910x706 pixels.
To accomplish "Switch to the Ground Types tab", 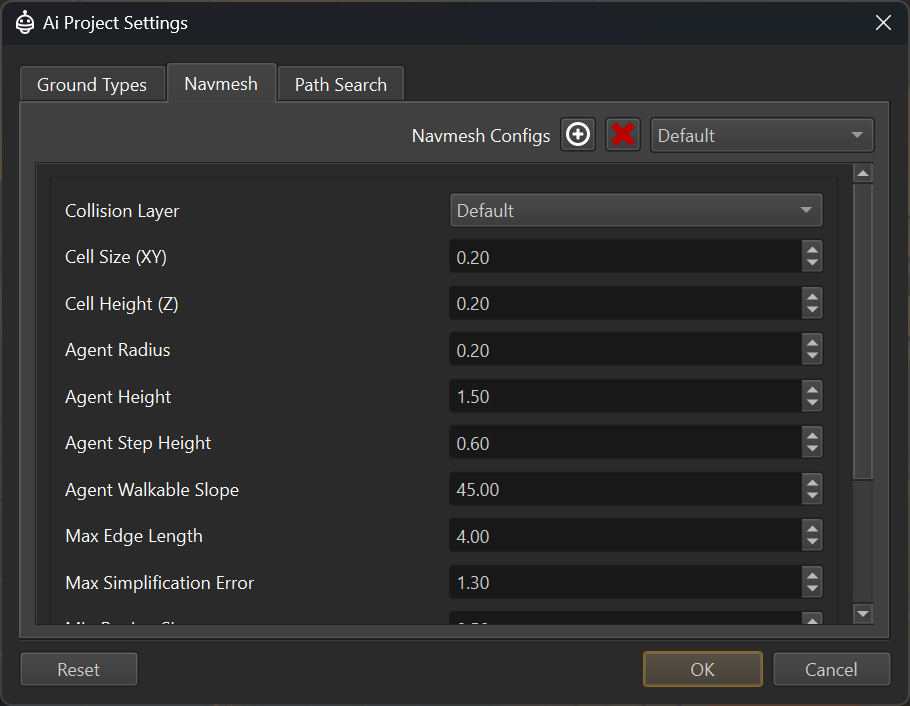I will [91, 84].
